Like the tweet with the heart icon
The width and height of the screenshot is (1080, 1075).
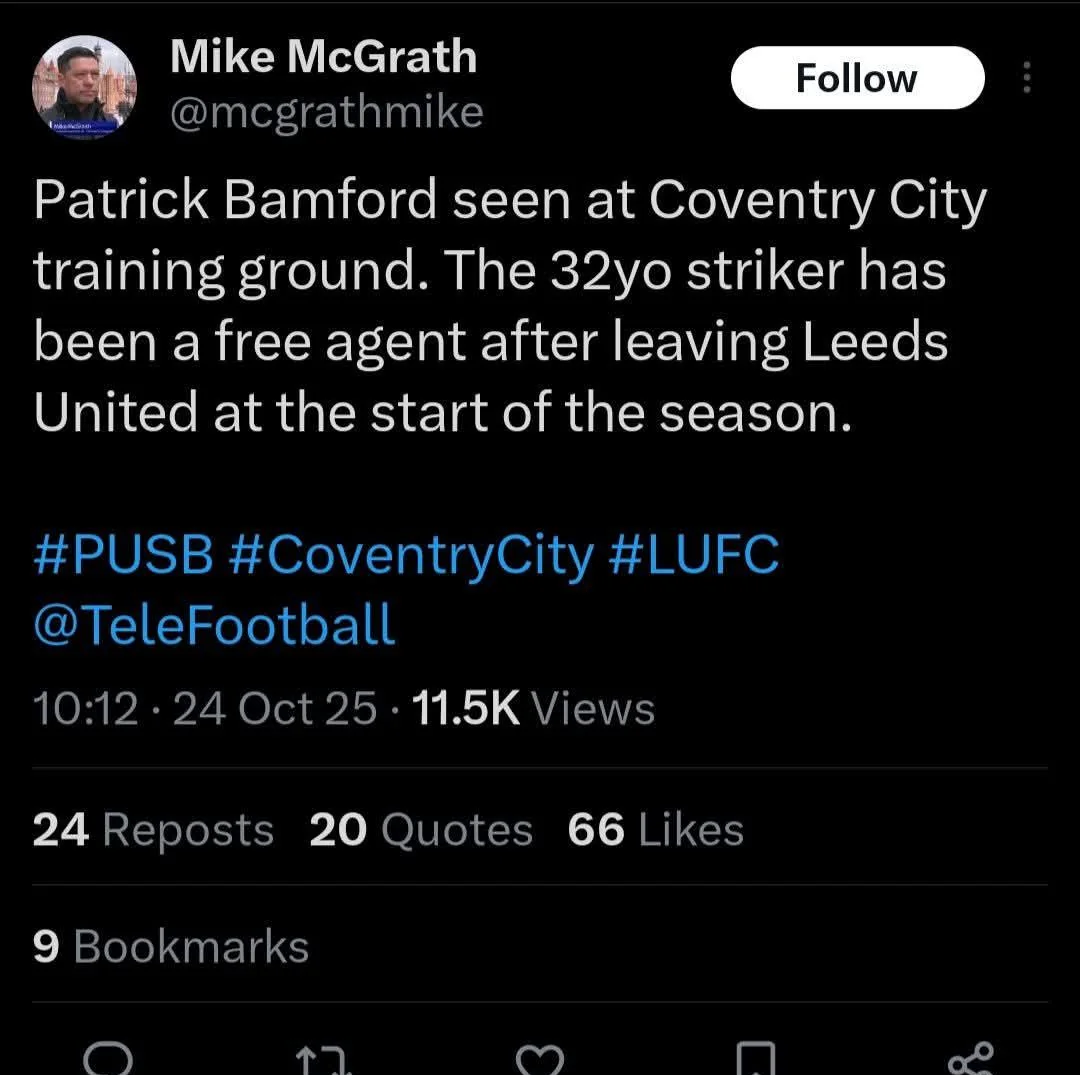click(x=540, y=1058)
